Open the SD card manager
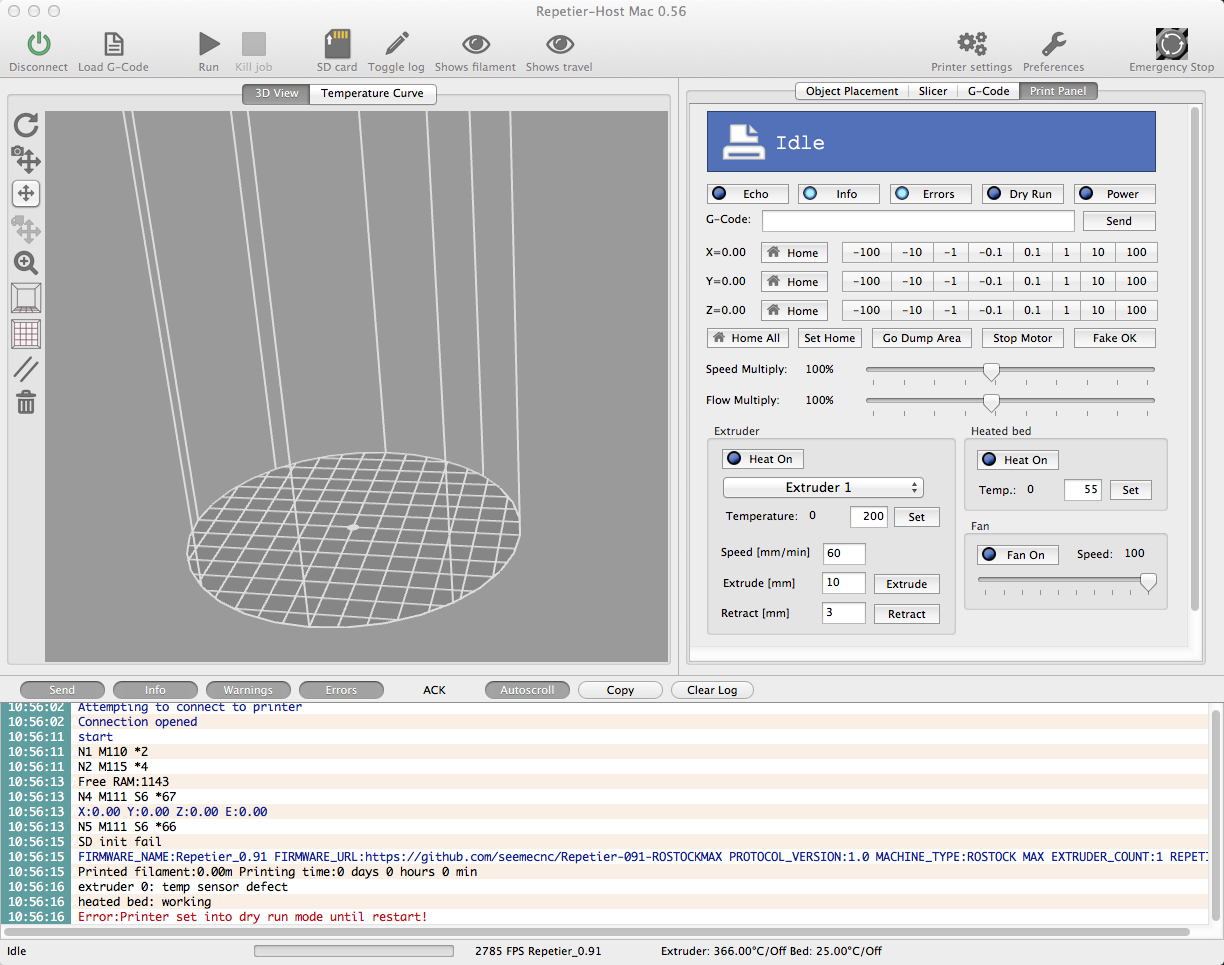Screen dimensions: 1224x965 coord(337,44)
